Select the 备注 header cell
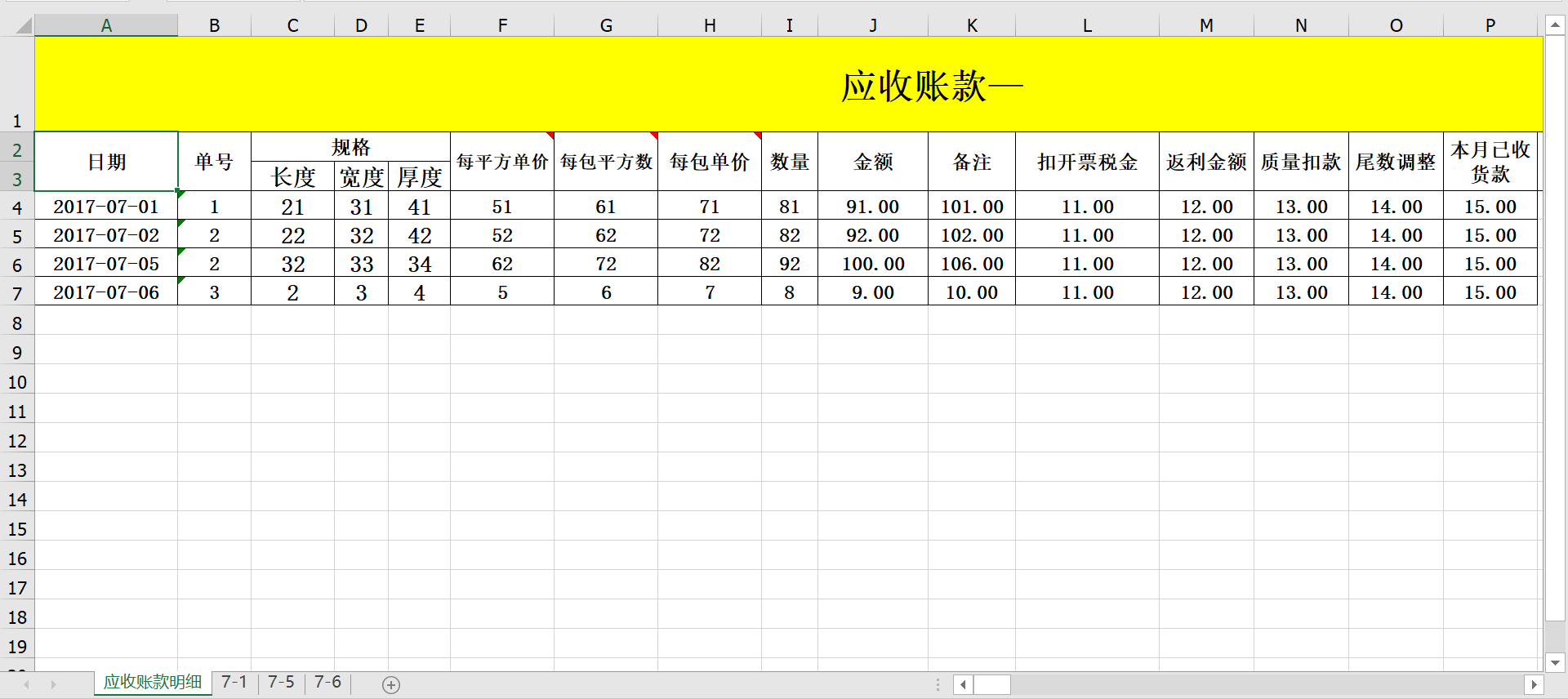Screen dimensions: 1568x699 pos(972,162)
